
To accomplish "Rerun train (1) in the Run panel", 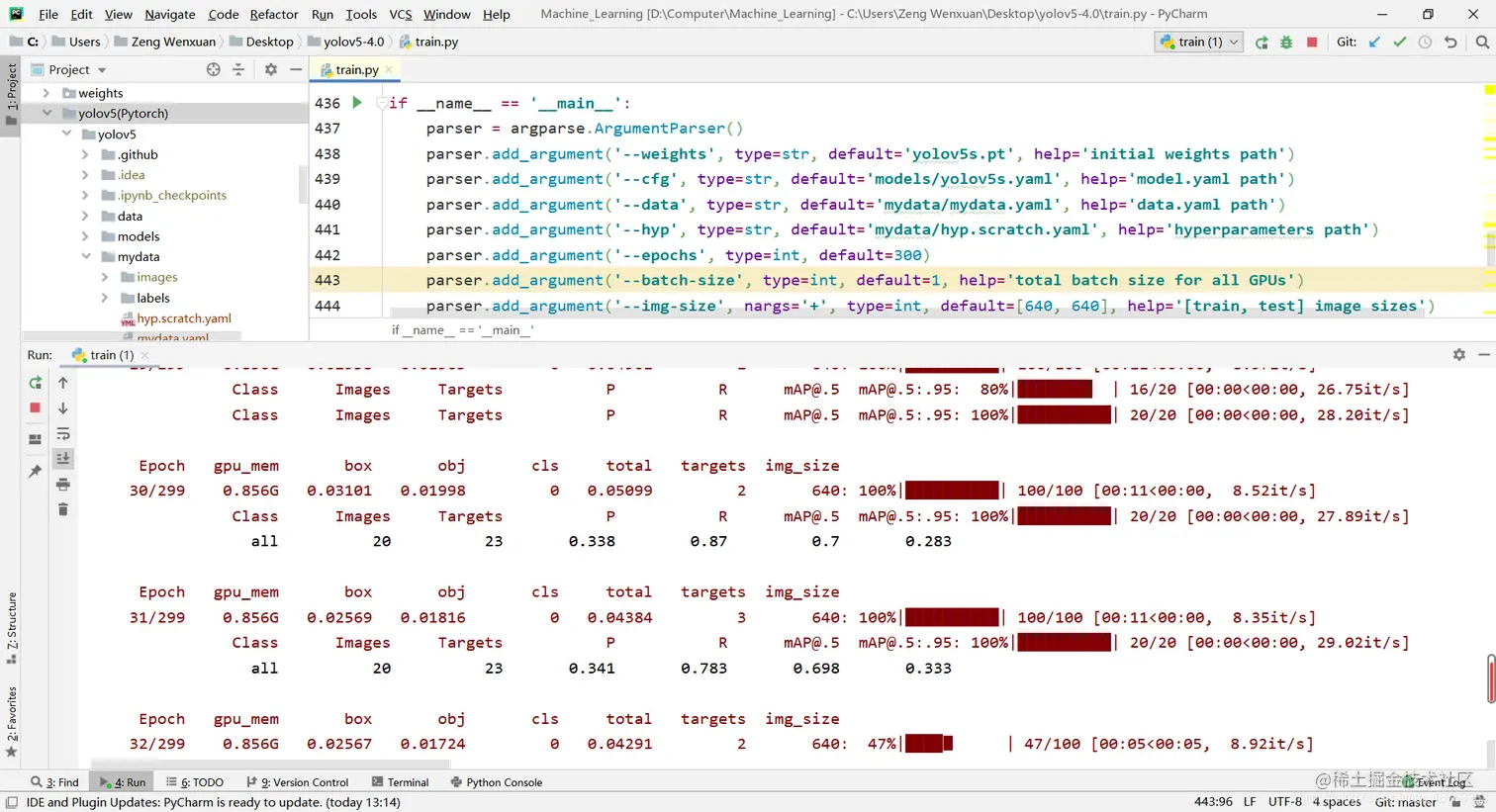I will tap(35, 383).
